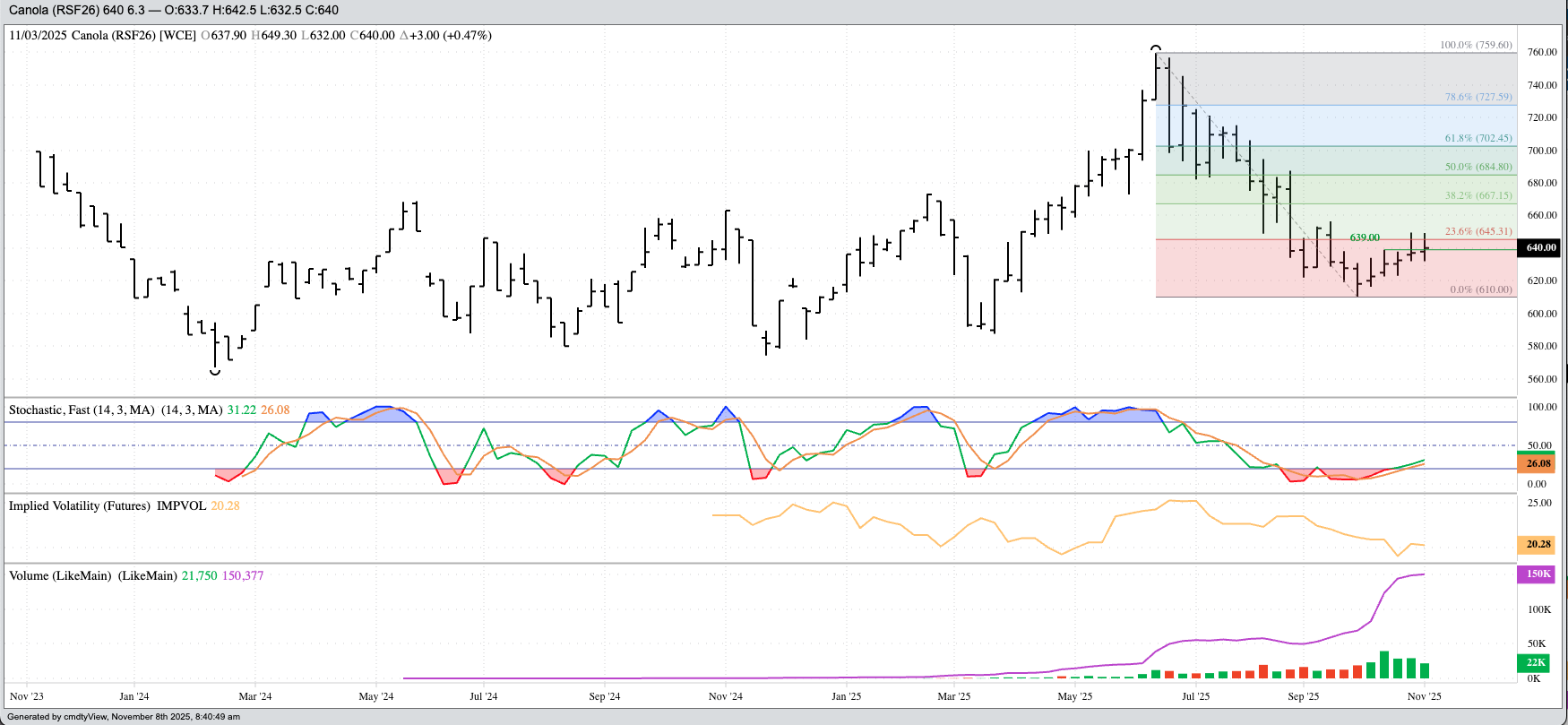Click the low marker arc under the early 2024 bottom
Viewport: 1568px width, 725px height.
point(215,371)
